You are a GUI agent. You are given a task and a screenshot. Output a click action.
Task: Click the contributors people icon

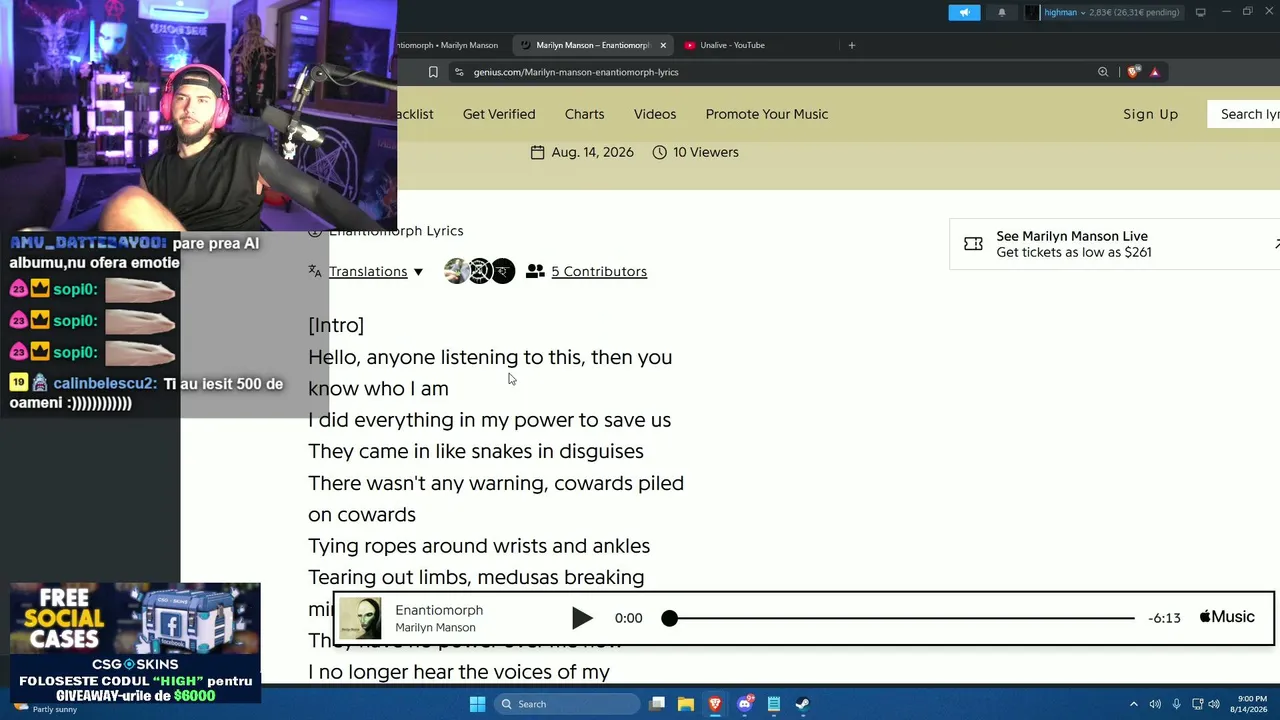click(x=535, y=271)
